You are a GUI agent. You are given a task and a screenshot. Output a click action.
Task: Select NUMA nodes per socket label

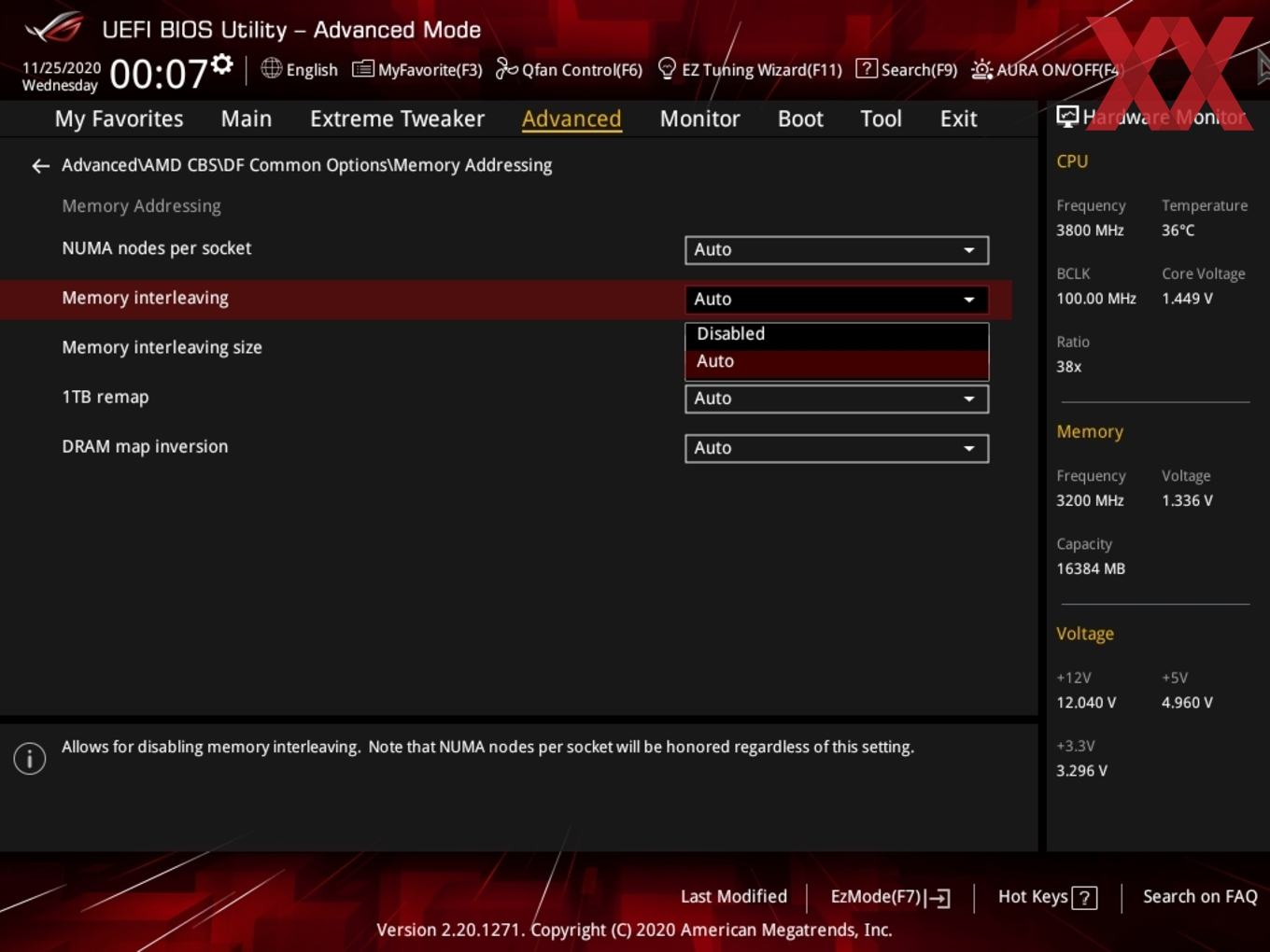tap(156, 248)
